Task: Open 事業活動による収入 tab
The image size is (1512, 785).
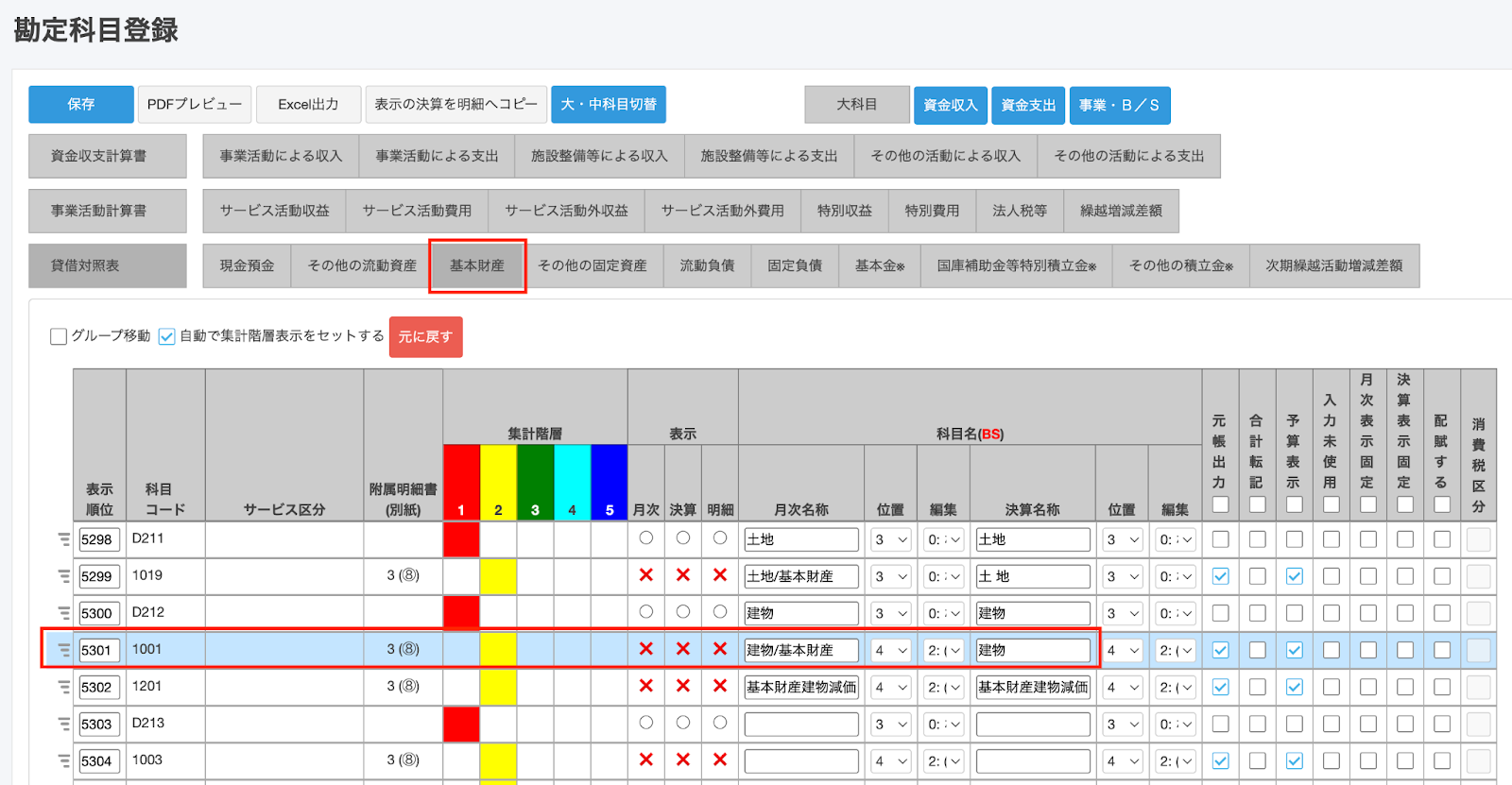Action: coord(281,156)
